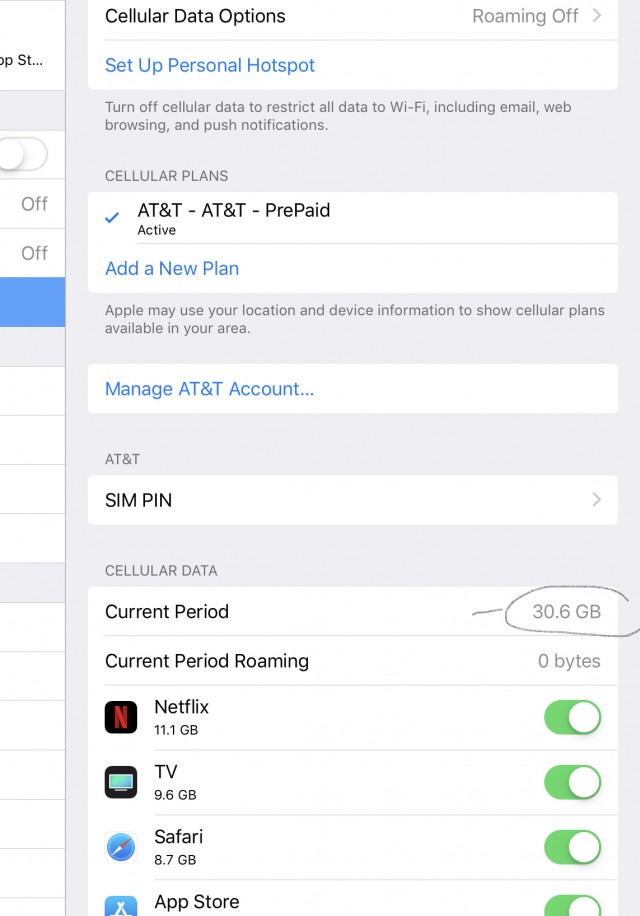Tap the Current Period 30.6 GB value
The height and width of the screenshot is (916, 640).
(566, 611)
